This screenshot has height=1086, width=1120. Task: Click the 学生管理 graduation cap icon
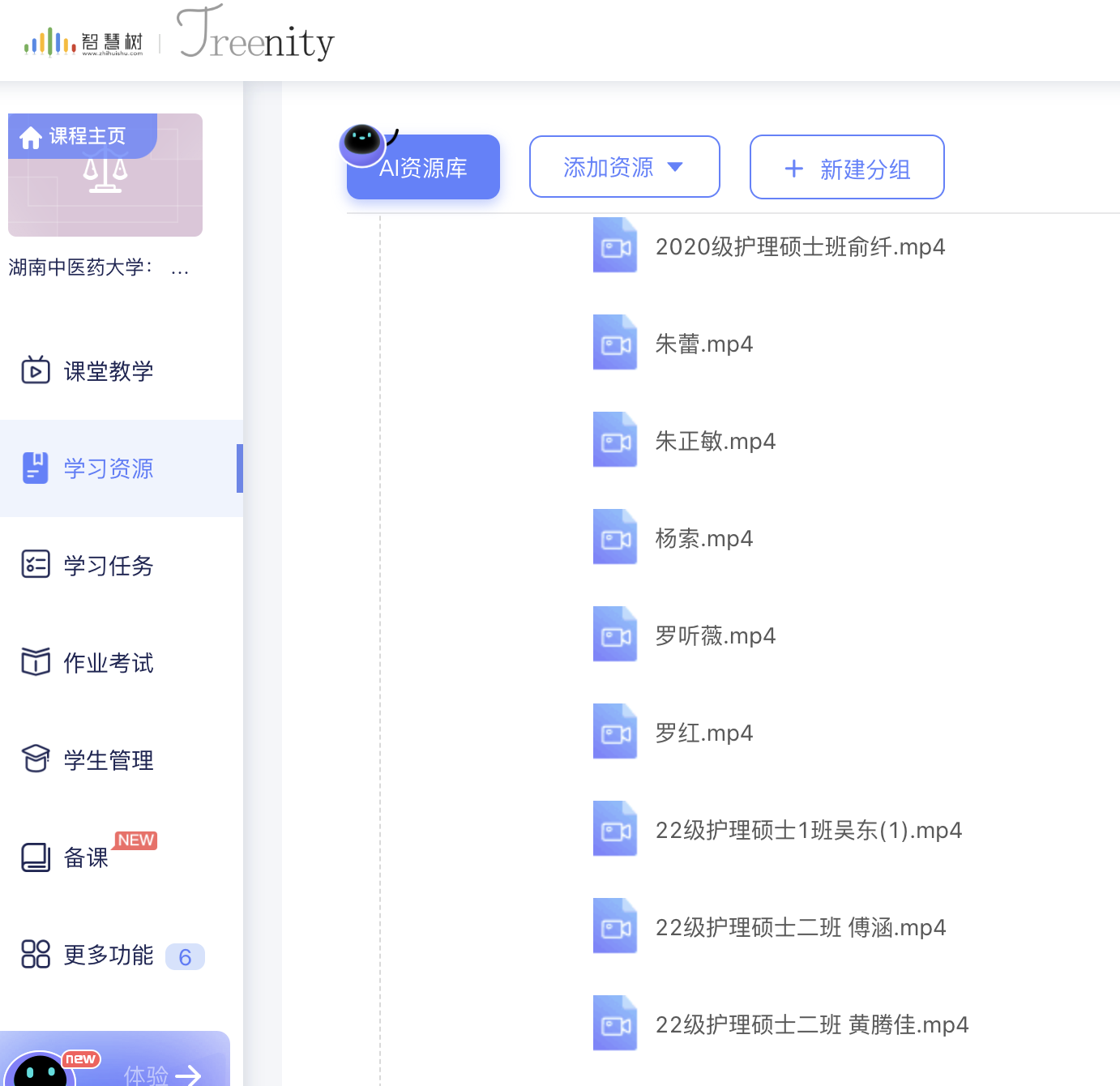(36, 759)
